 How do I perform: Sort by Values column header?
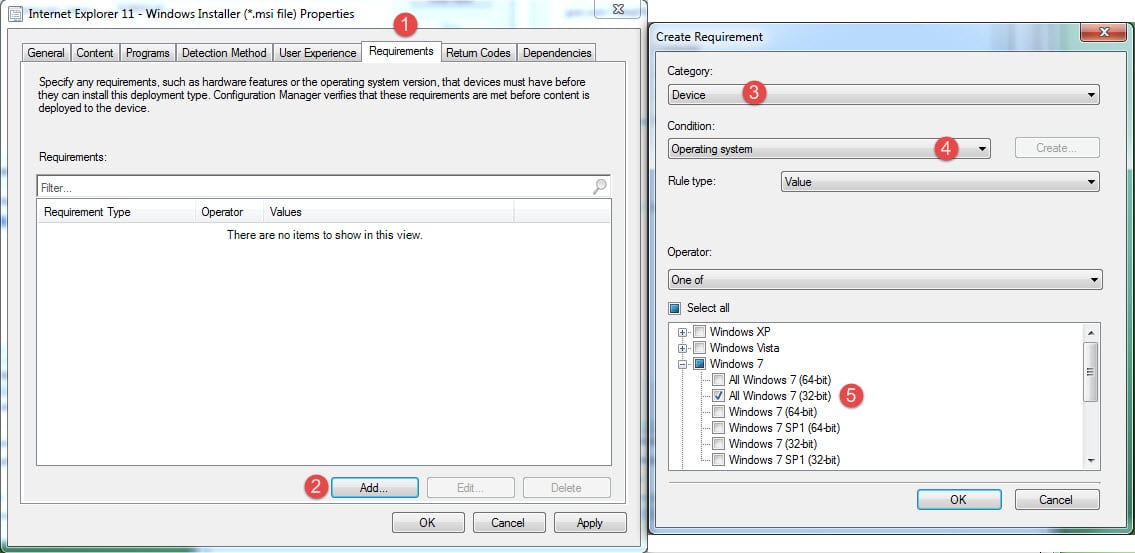point(389,212)
